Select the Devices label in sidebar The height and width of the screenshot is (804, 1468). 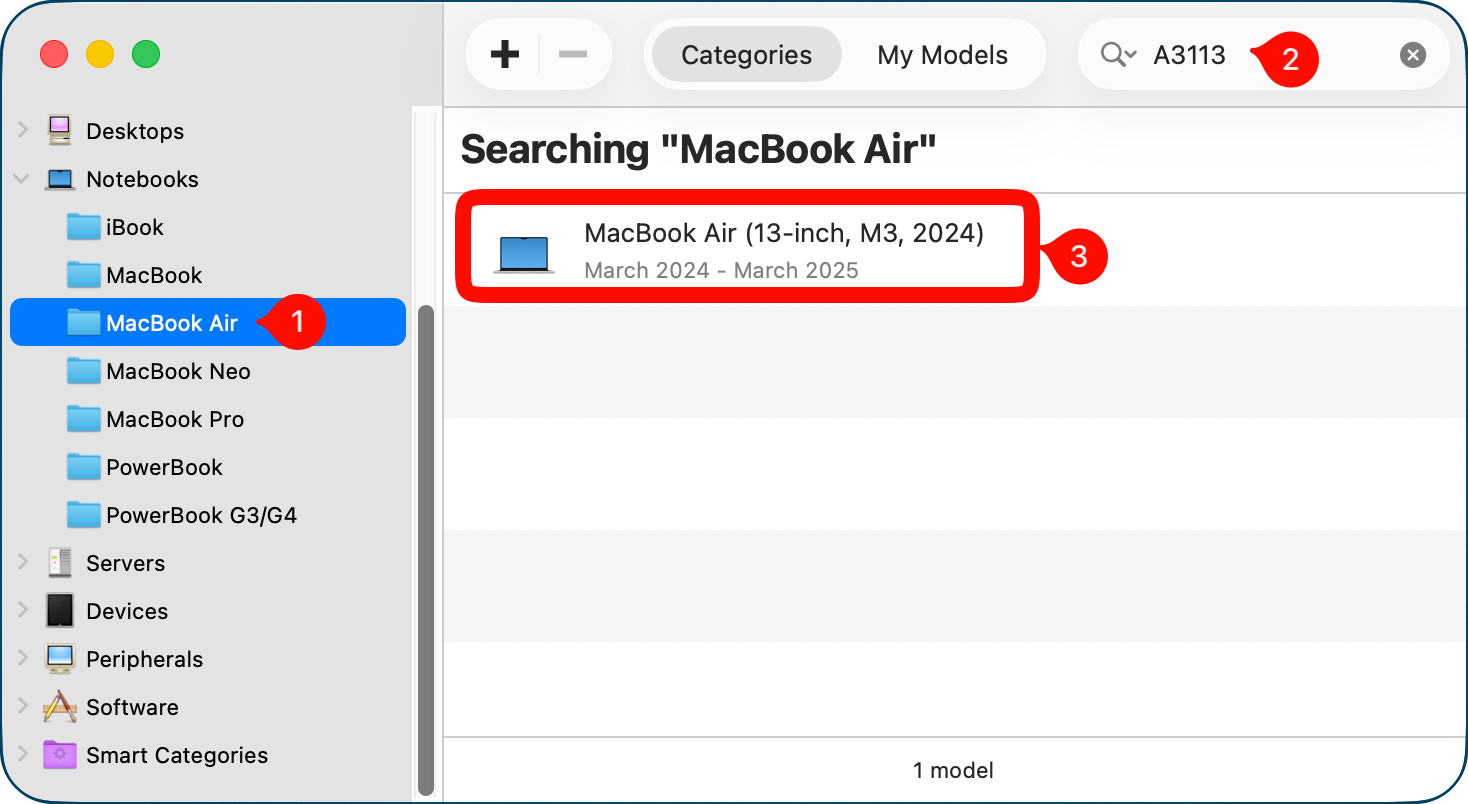[127, 611]
